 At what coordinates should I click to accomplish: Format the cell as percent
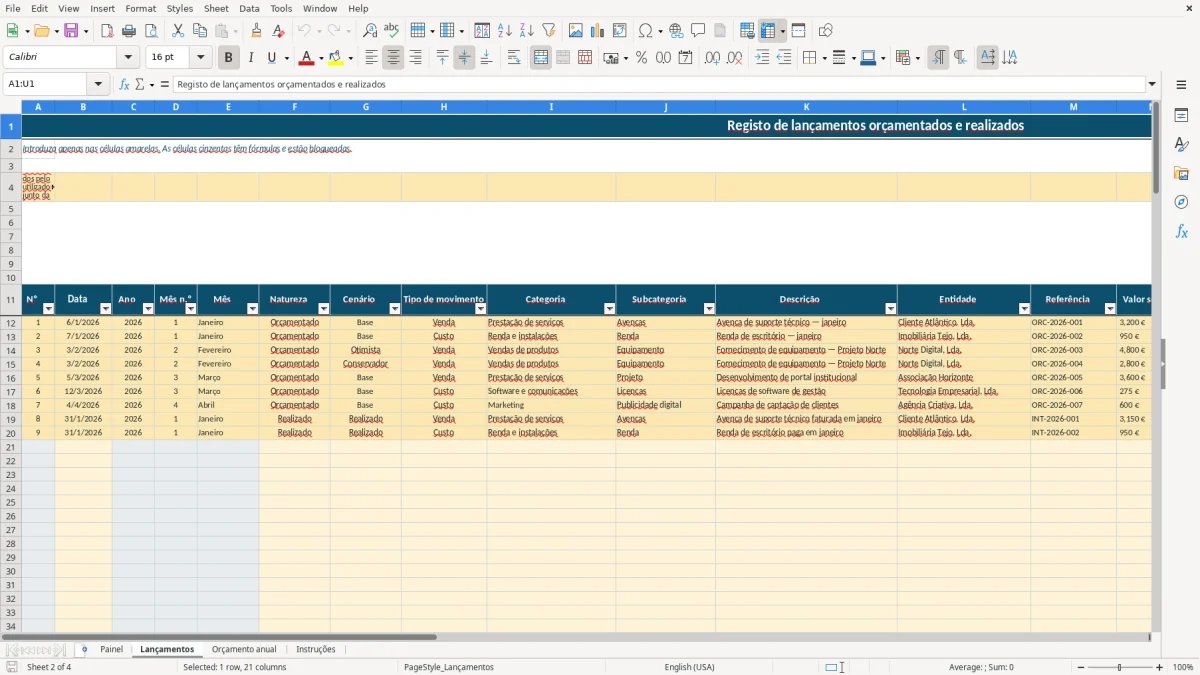point(641,58)
